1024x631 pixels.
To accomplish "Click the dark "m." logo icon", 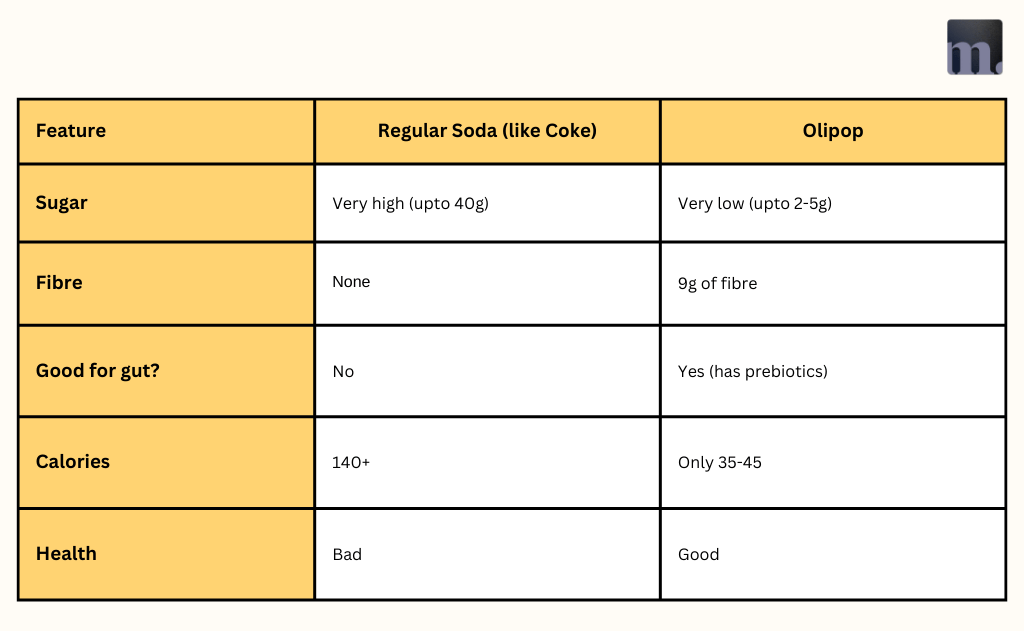I will [x=974, y=47].
